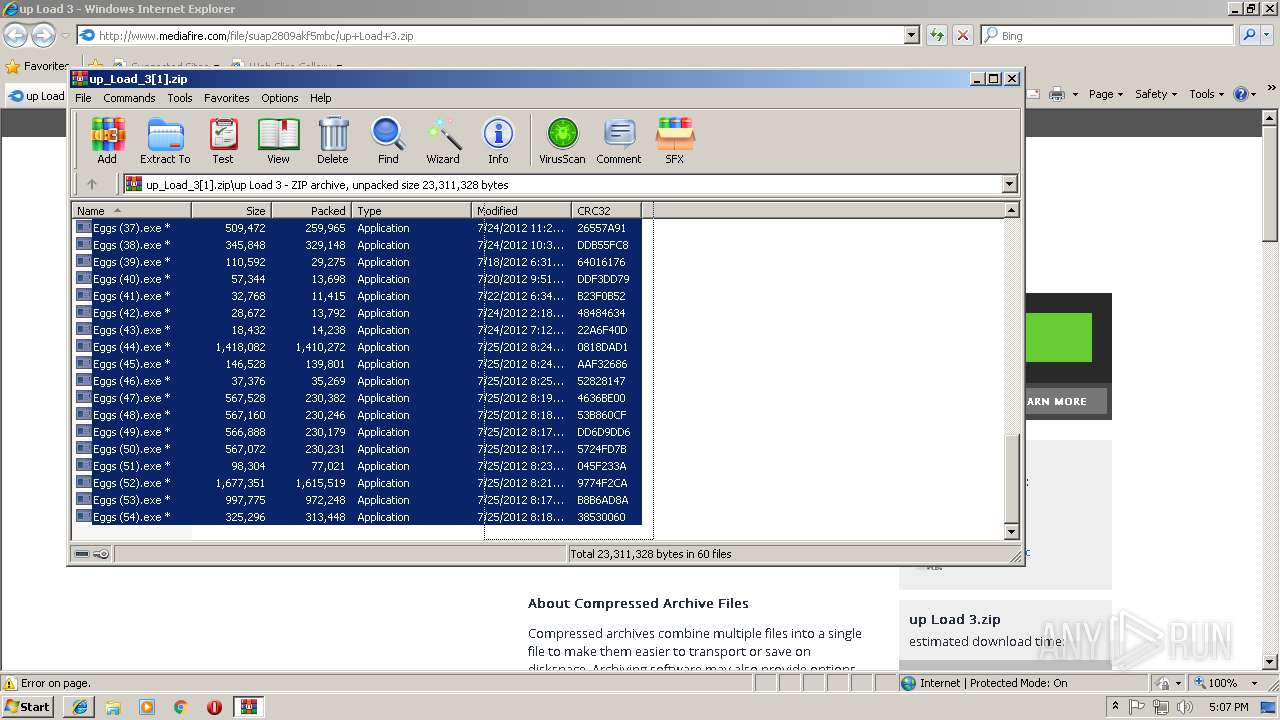
Task: Open the WinRAR Help menu
Action: pyautogui.click(x=321, y=98)
